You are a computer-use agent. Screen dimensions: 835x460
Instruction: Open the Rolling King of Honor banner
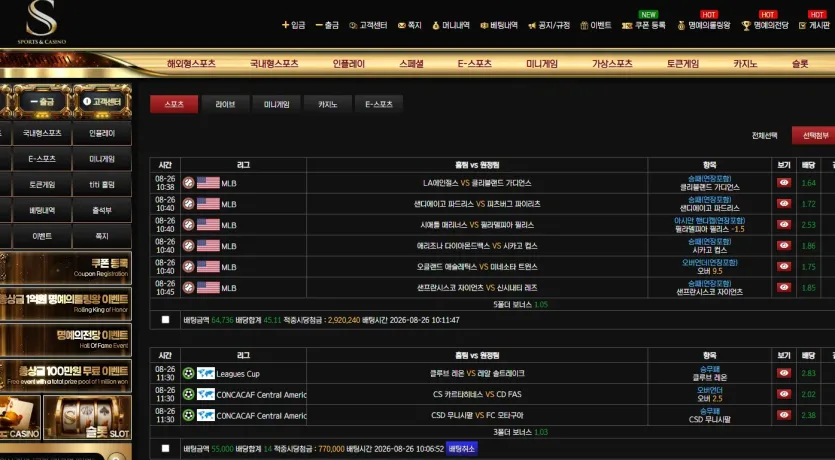point(66,303)
